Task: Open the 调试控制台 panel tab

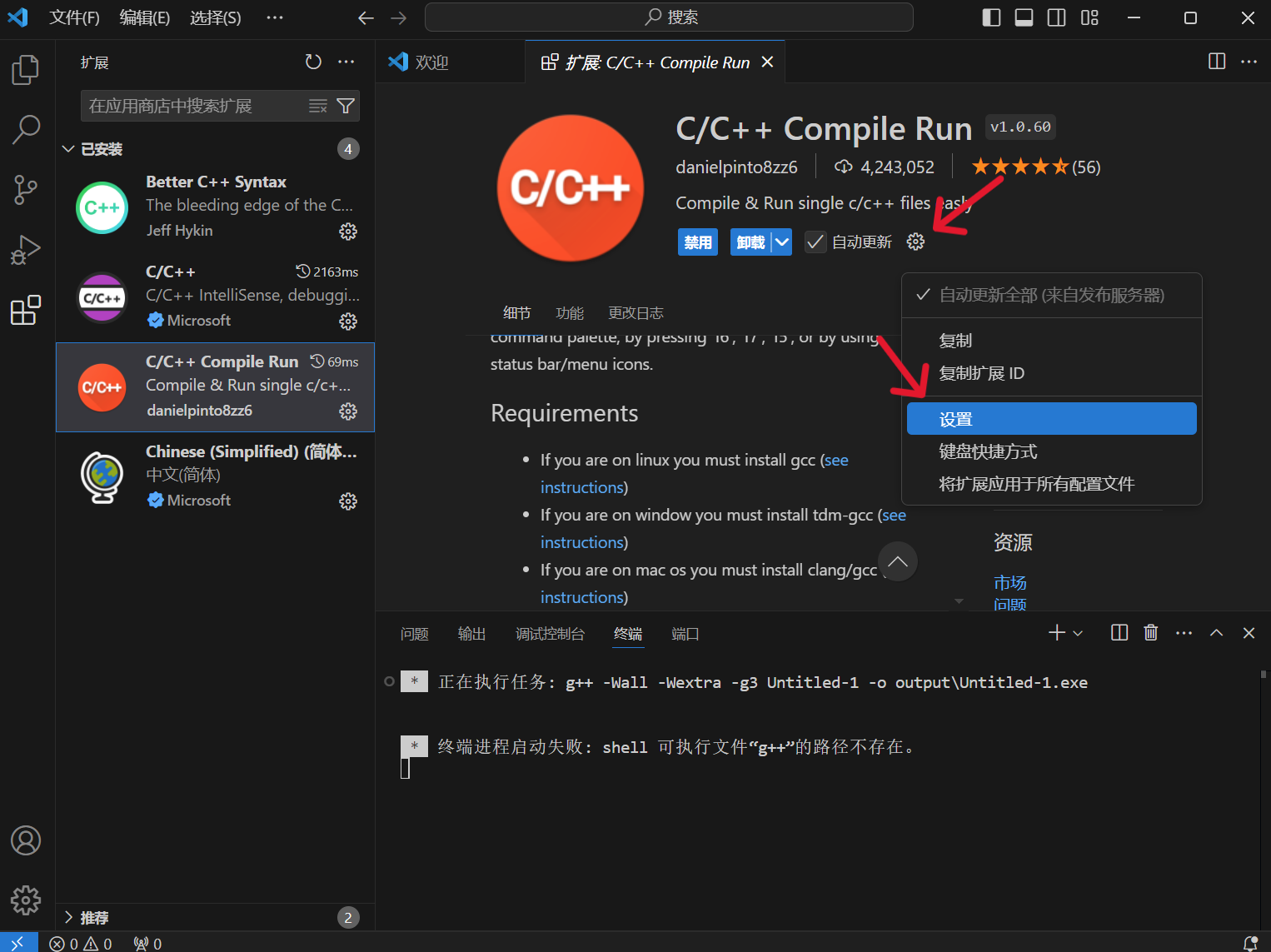Action: click(x=550, y=634)
